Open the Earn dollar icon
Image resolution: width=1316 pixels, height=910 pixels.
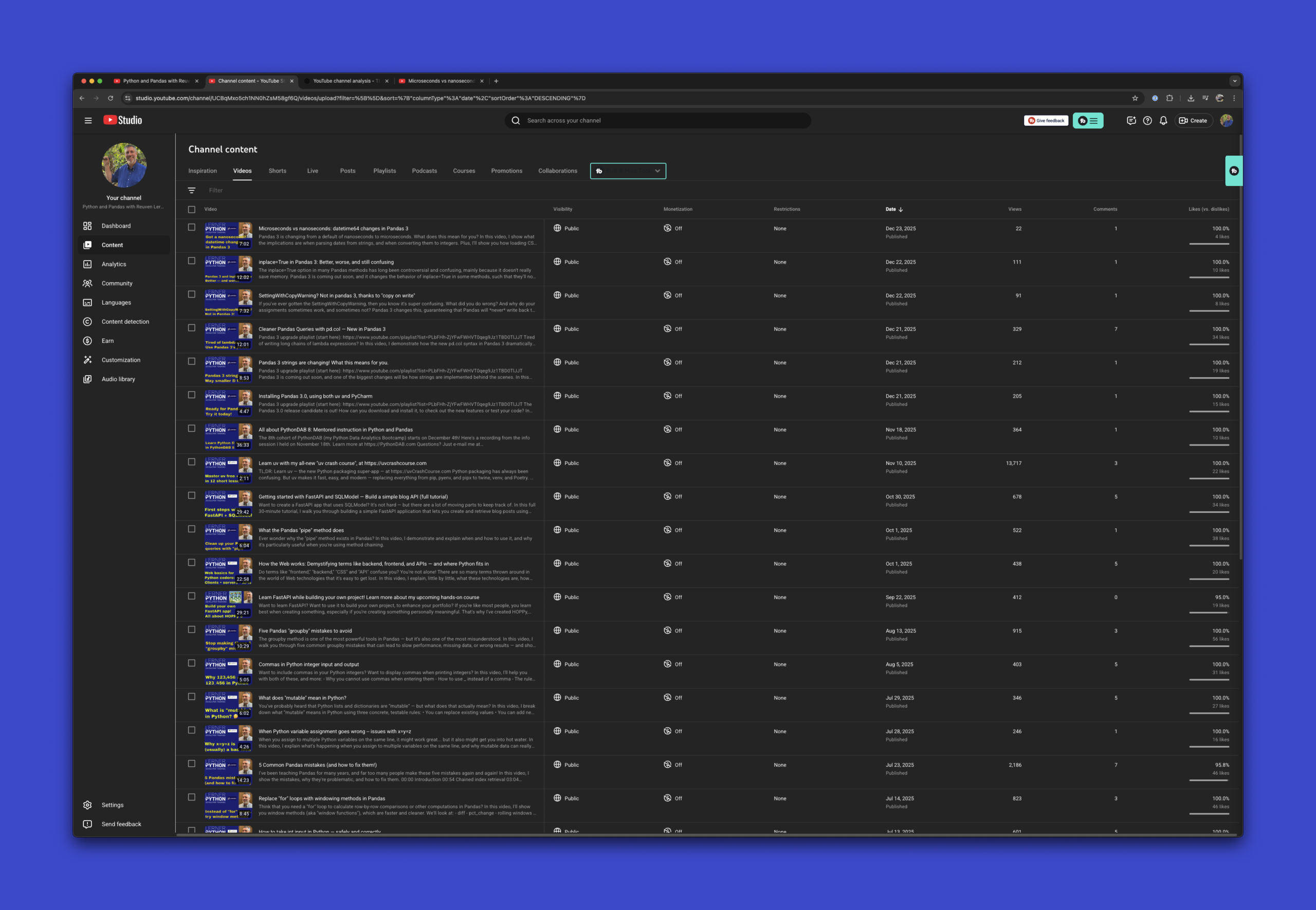pyautogui.click(x=87, y=341)
